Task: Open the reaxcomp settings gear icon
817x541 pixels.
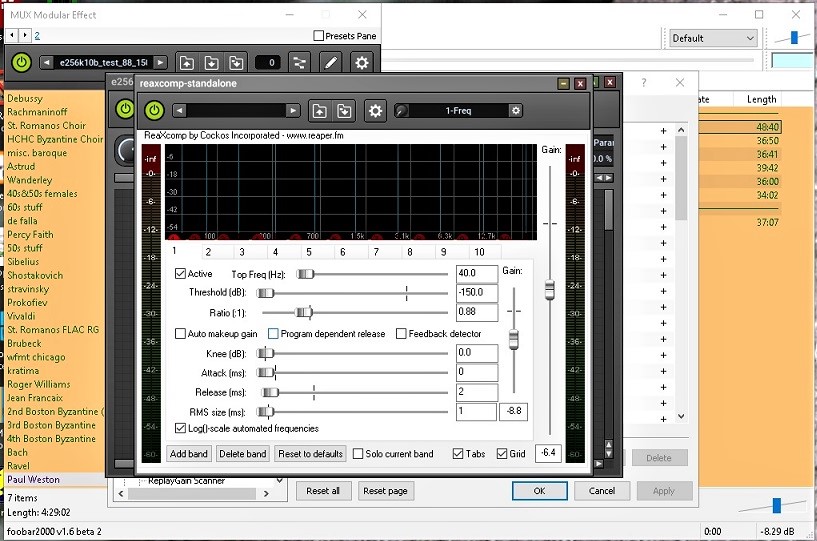Action: point(375,110)
